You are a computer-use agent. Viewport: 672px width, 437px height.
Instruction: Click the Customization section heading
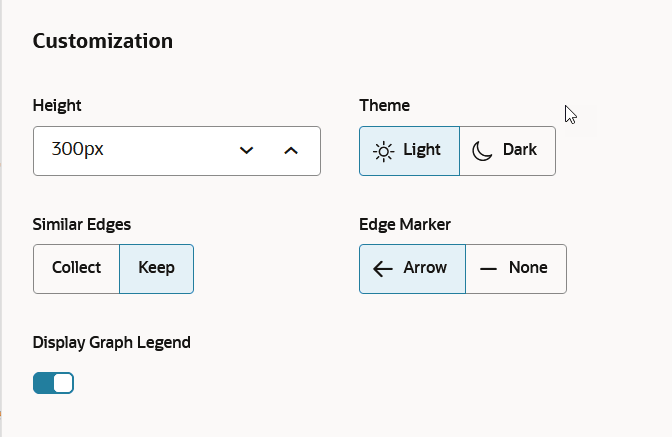(103, 41)
